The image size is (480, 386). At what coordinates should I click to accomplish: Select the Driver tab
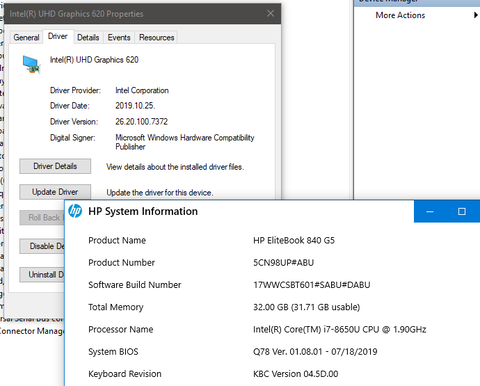(58, 36)
